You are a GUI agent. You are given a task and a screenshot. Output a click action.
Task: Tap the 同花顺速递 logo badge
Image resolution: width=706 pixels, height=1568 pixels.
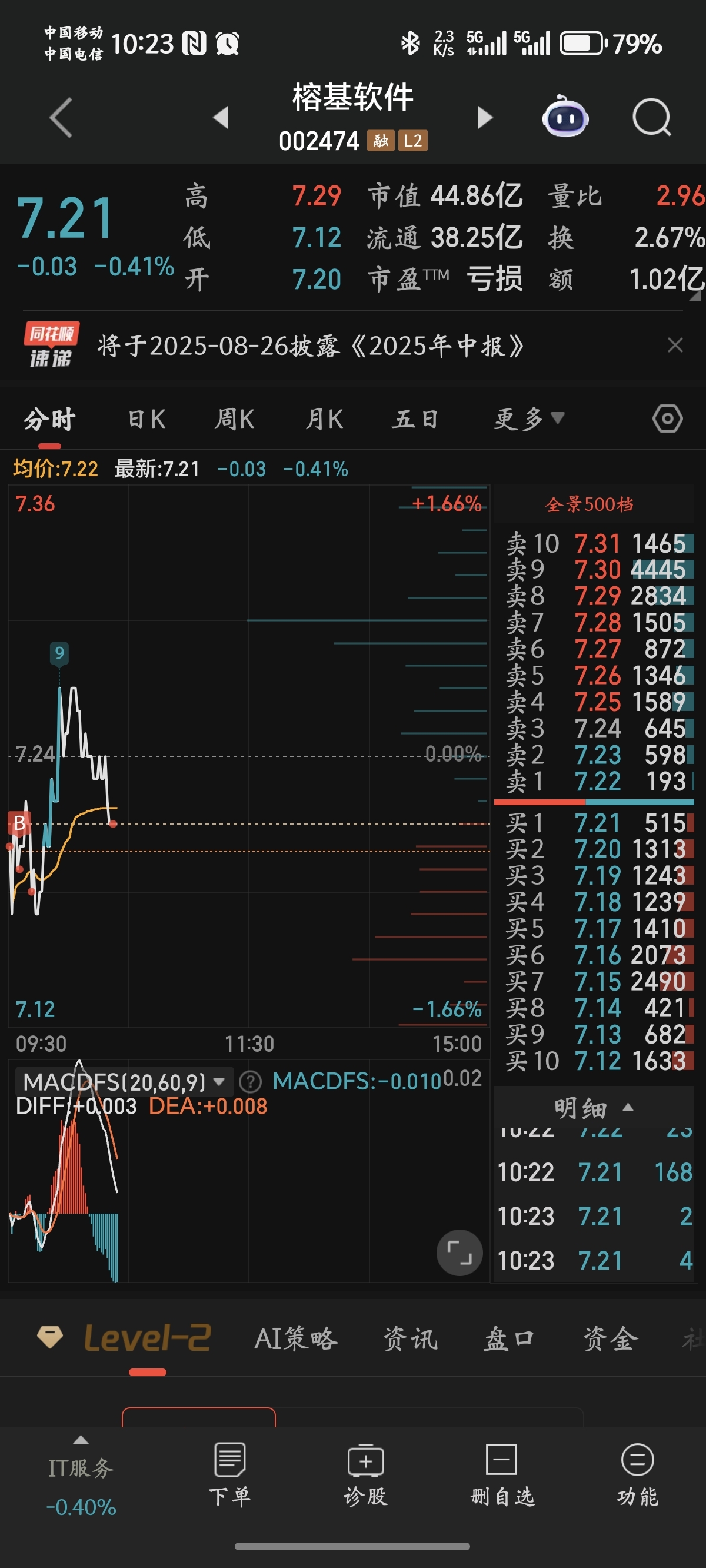coord(51,345)
